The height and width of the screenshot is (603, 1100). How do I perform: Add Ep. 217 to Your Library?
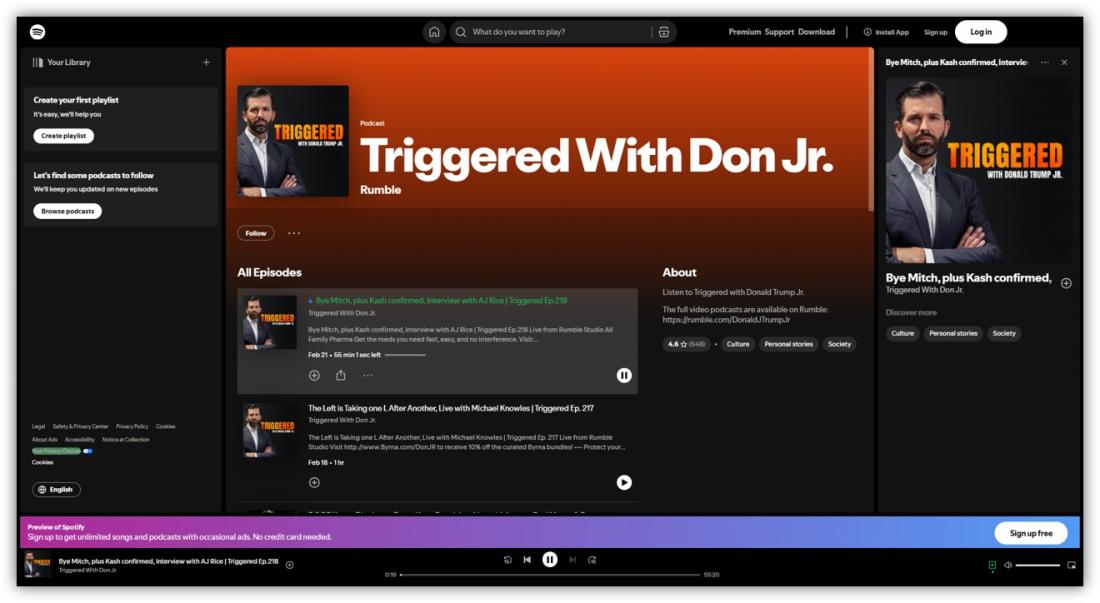pos(314,482)
